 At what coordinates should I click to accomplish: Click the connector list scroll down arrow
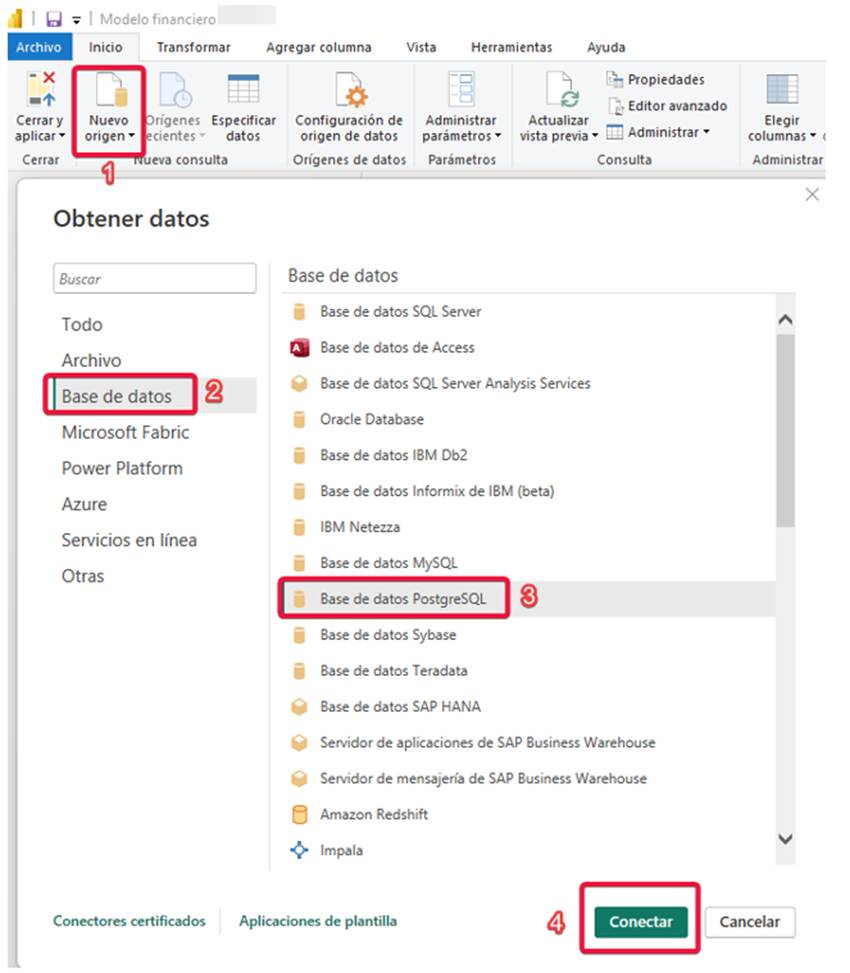[785, 839]
